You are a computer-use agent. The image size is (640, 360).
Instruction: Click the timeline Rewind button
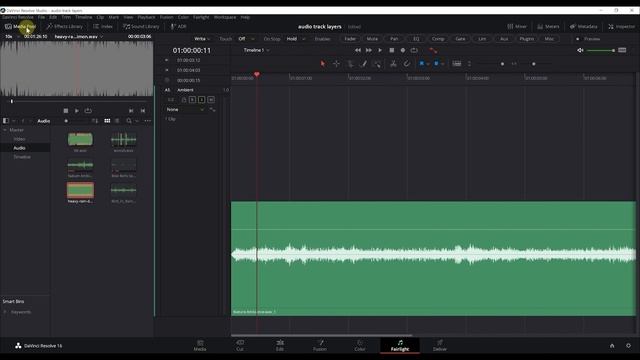[x=358, y=50]
